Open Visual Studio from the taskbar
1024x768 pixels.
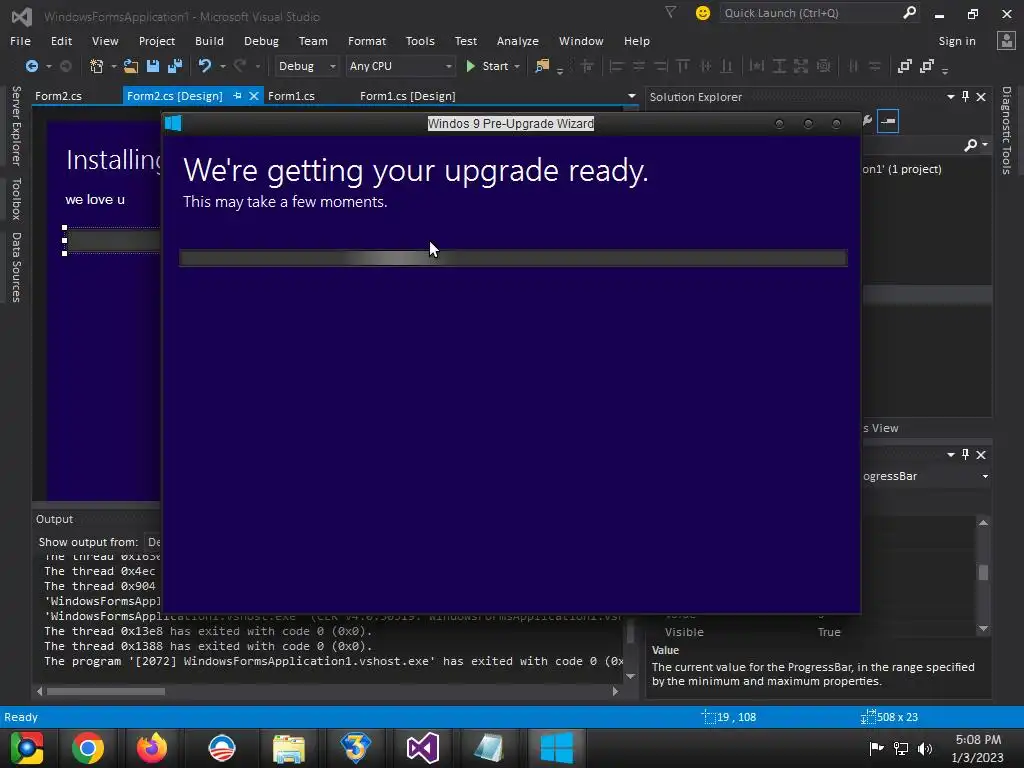pyautogui.click(x=423, y=748)
